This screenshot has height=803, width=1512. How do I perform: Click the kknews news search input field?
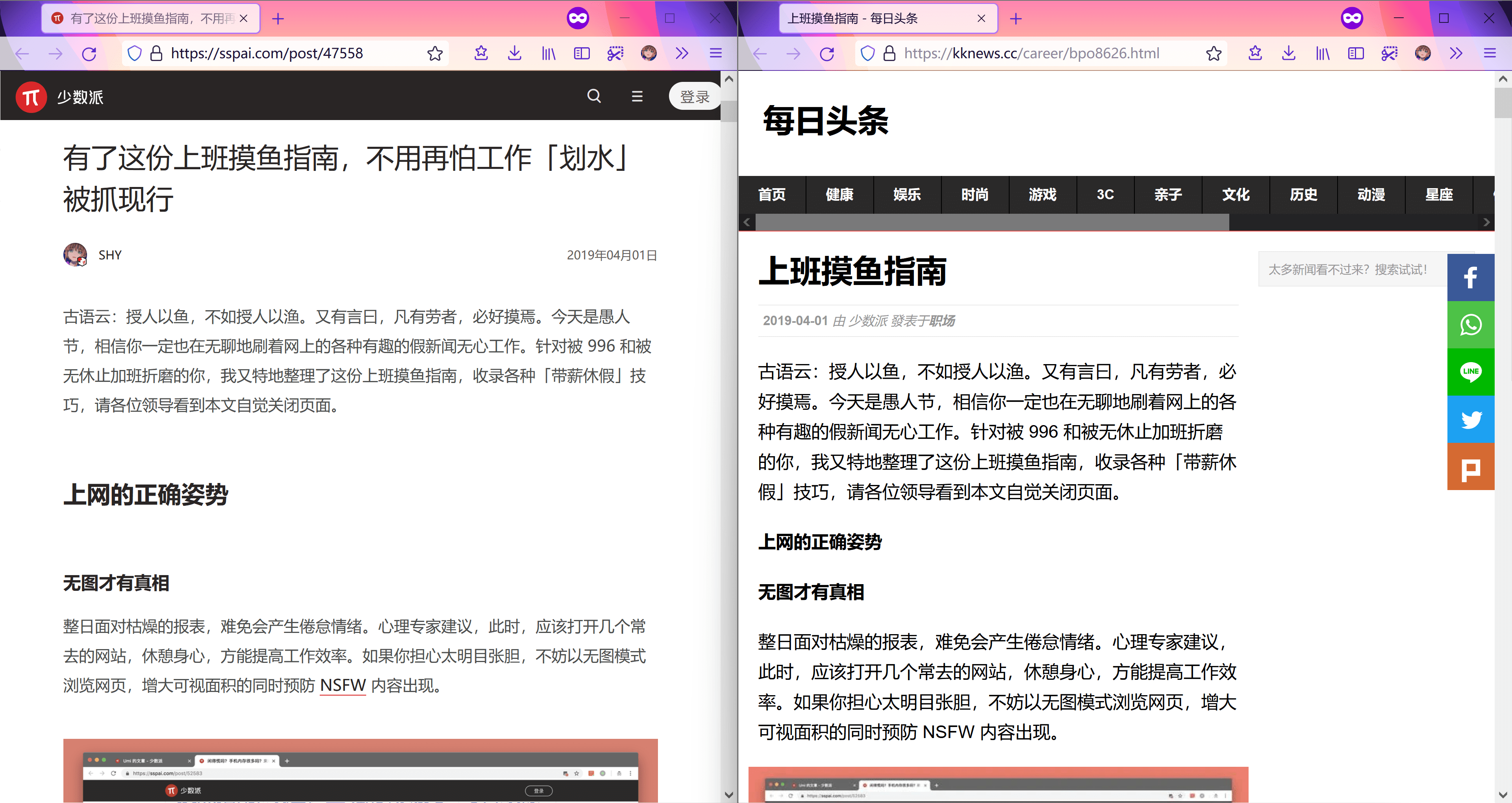click(x=1350, y=269)
